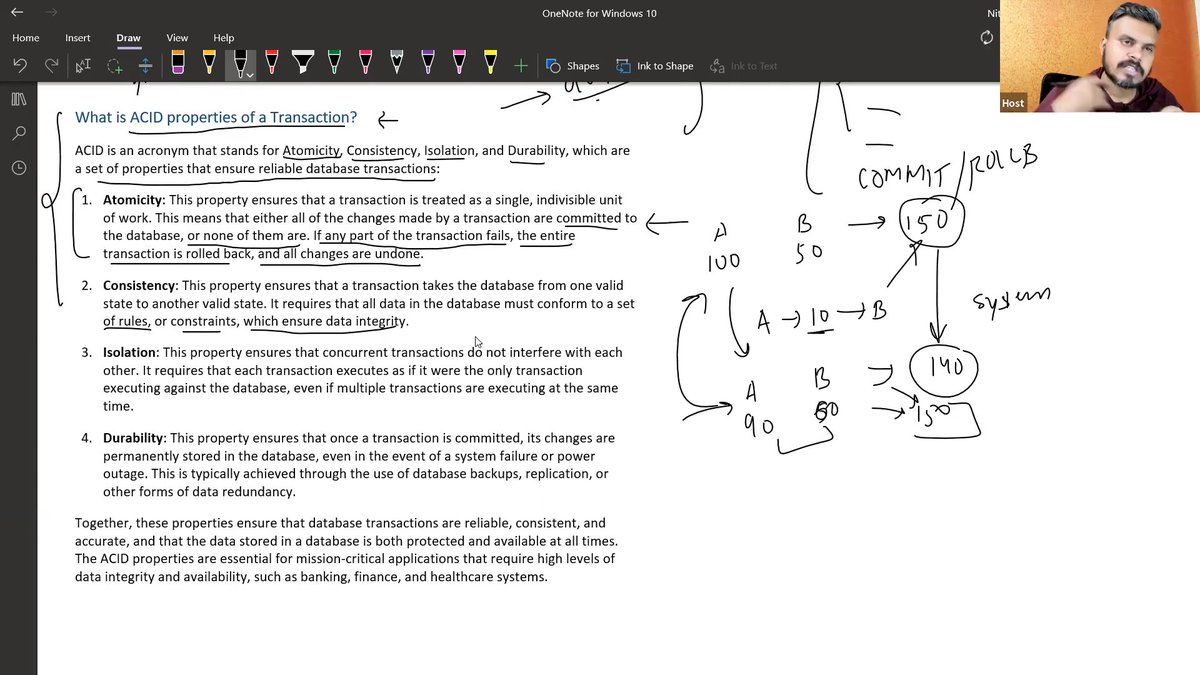
Task: Redo the last undone action
Action: pyautogui.click(x=52, y=66)
